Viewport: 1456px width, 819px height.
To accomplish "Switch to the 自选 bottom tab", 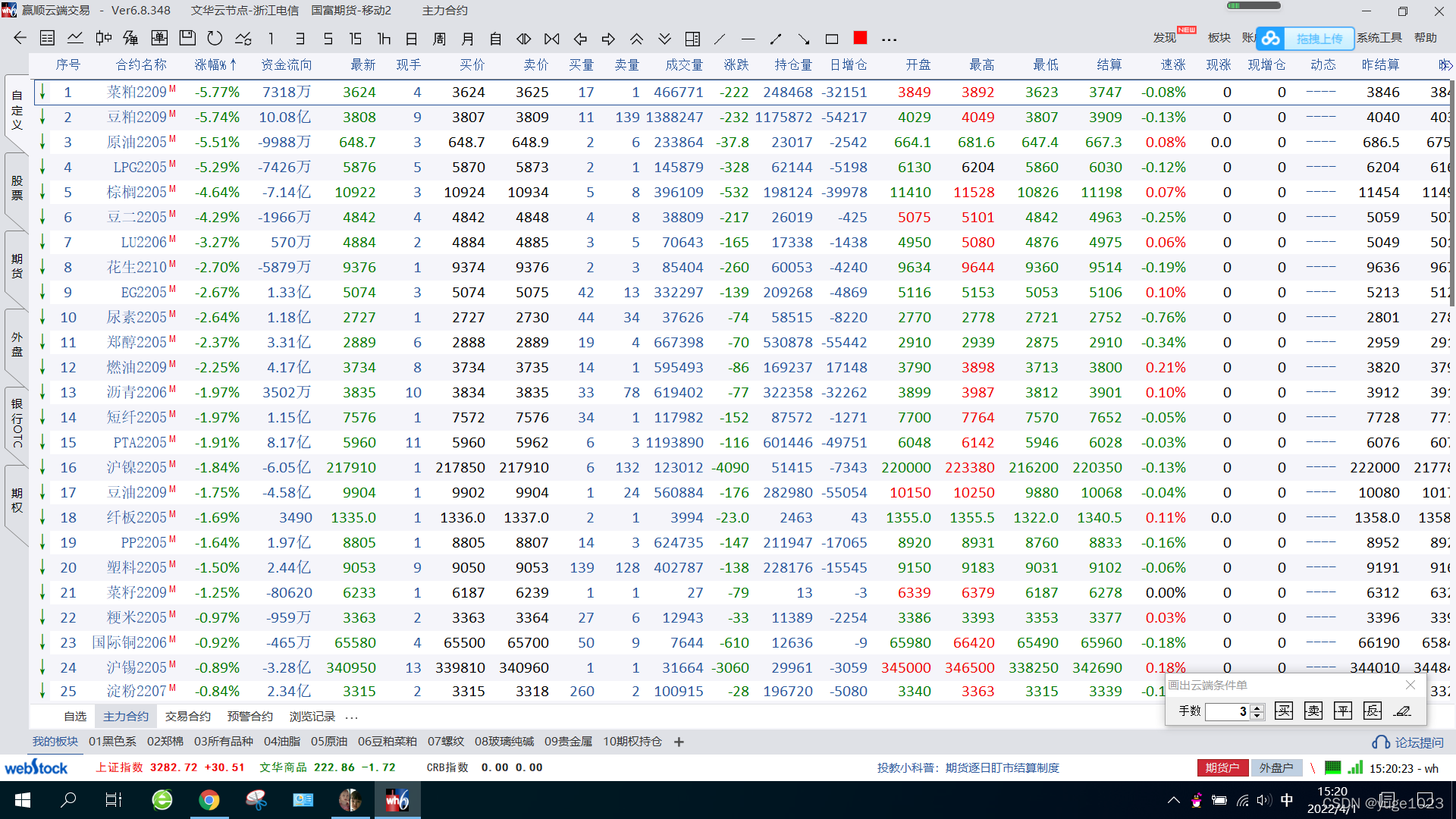I will click(x=75, y=716).
